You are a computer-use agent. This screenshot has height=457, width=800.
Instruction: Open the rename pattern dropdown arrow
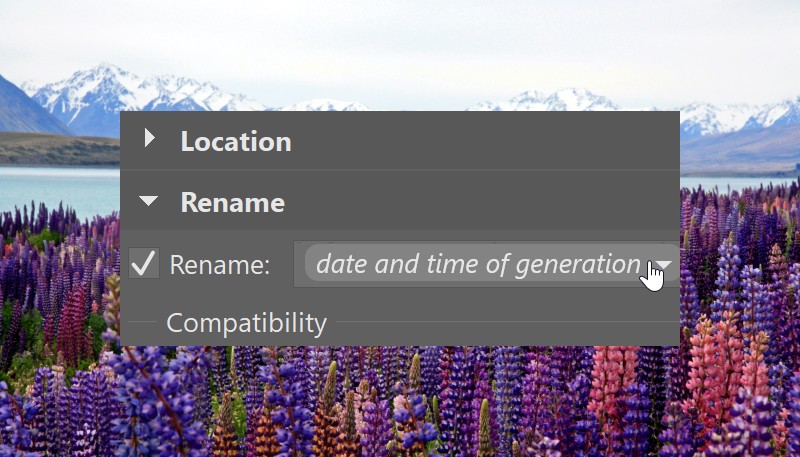[663, 264]
